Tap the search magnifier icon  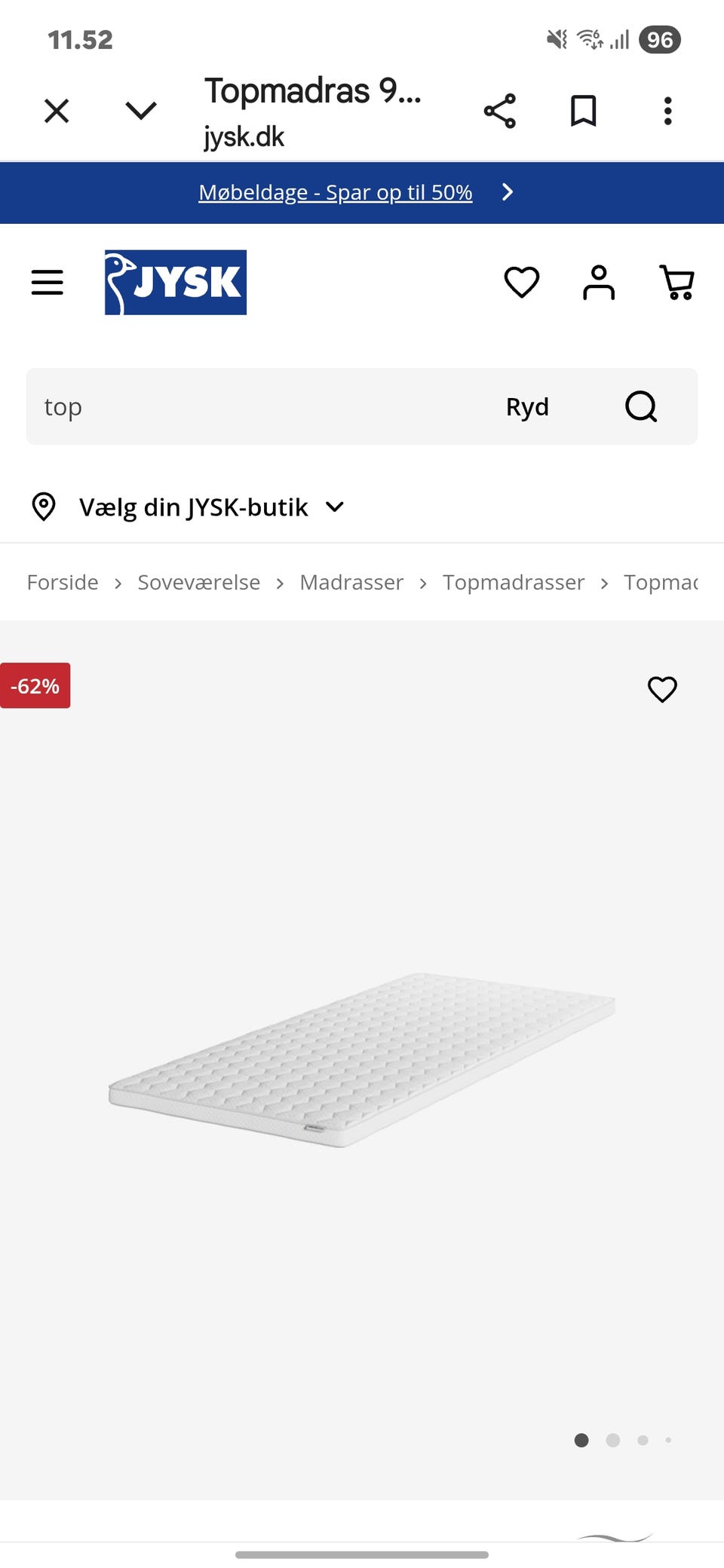click(641, 407)
